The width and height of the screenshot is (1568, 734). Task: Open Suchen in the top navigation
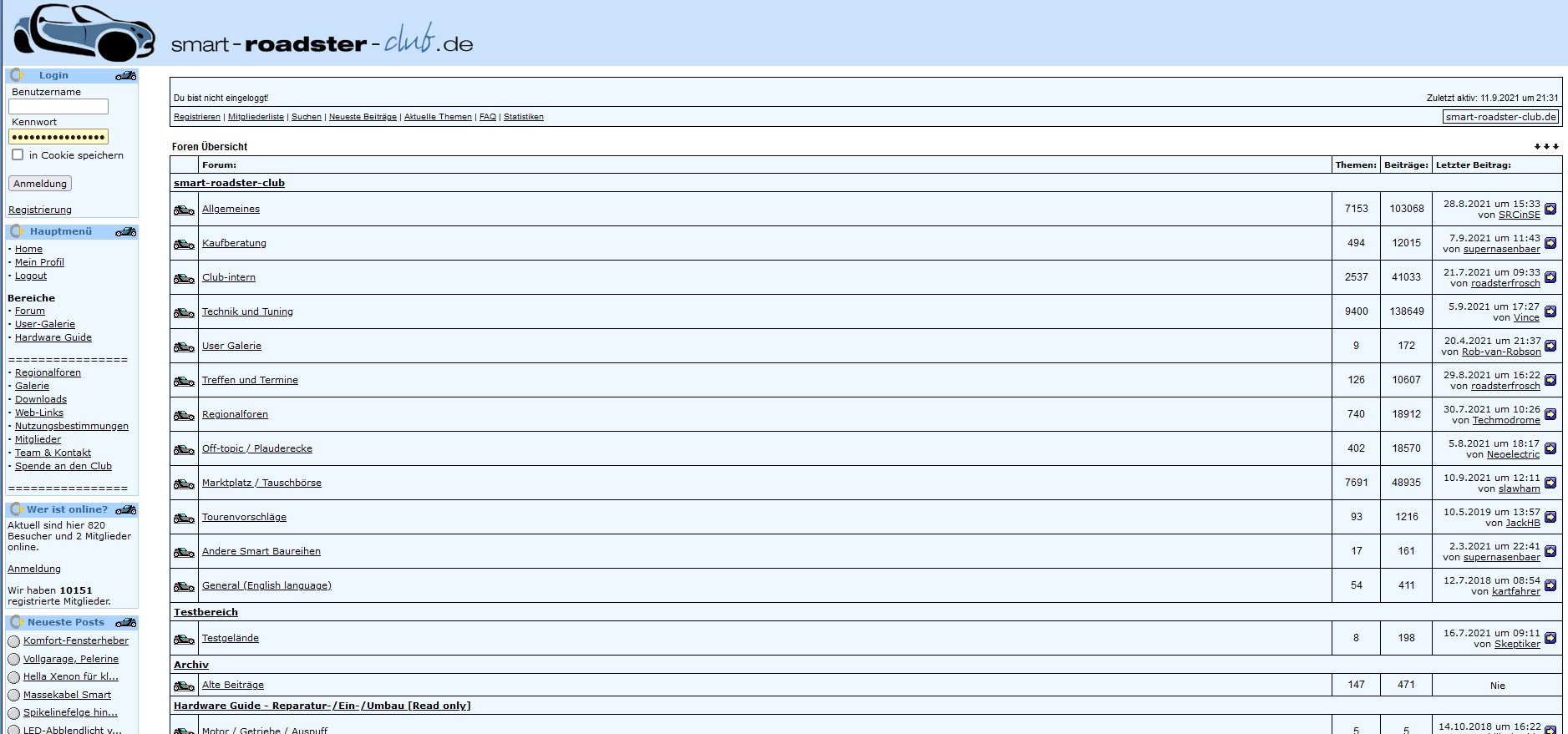307,117
